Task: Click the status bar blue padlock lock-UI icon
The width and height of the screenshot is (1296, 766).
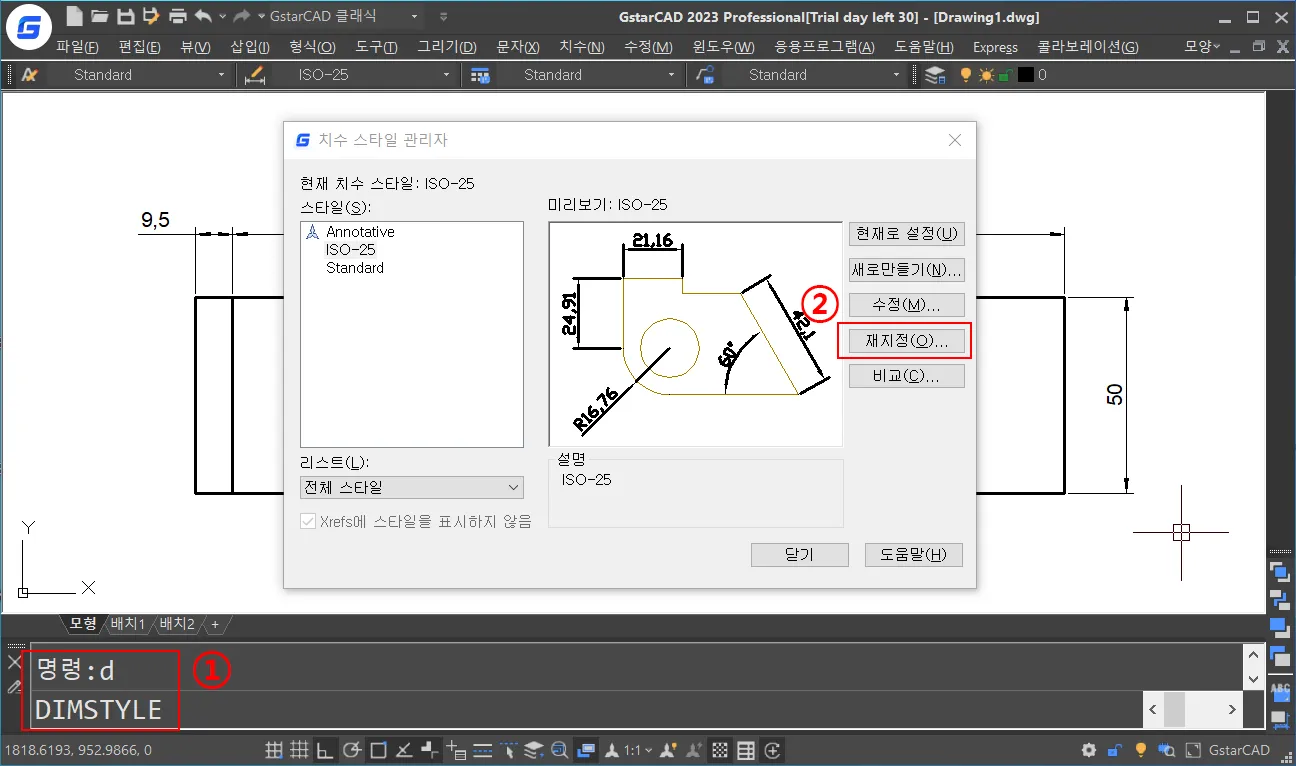Action: coord(1115,750)
